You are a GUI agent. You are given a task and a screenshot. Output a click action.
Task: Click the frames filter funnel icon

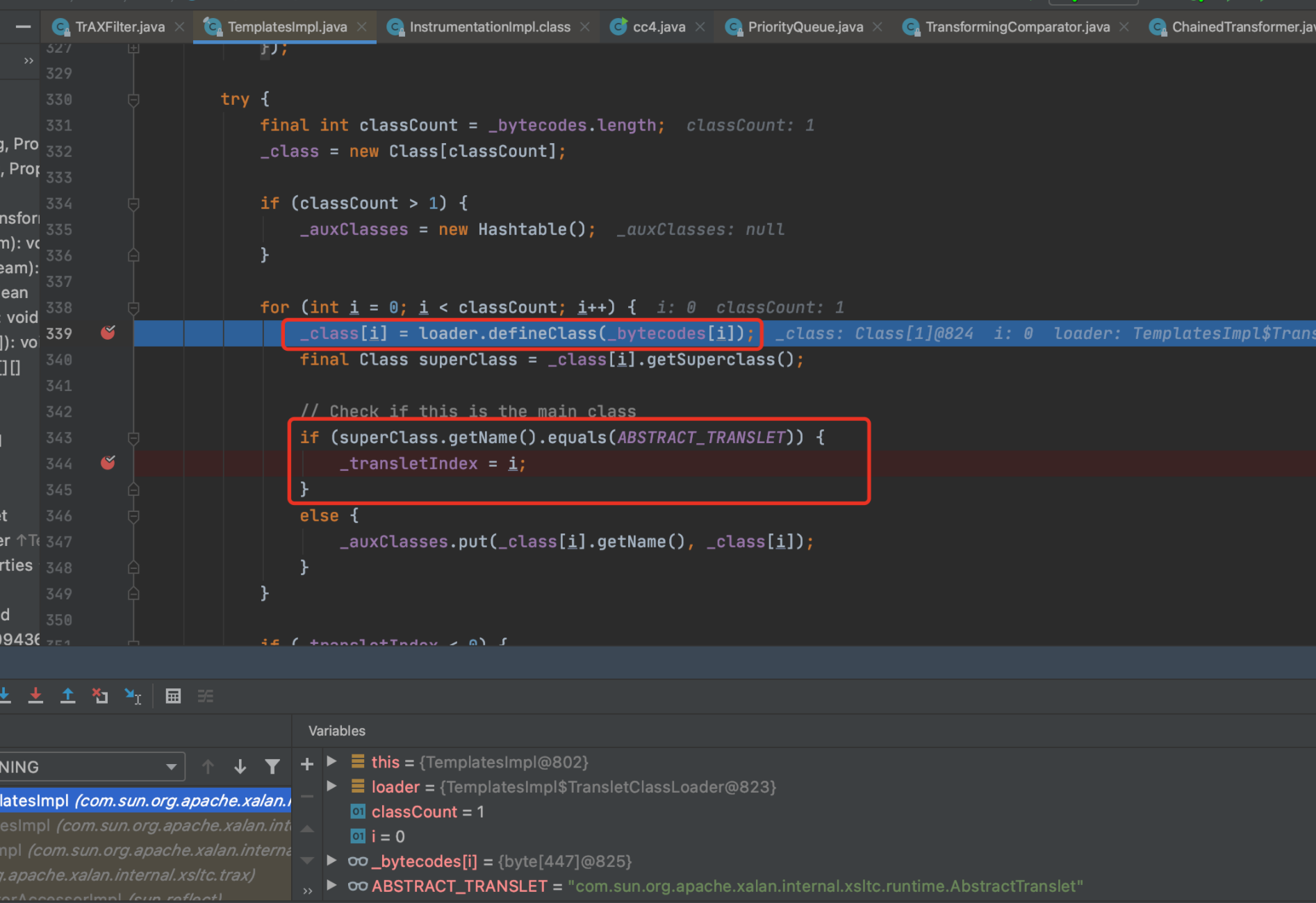[x=272, y=767]
